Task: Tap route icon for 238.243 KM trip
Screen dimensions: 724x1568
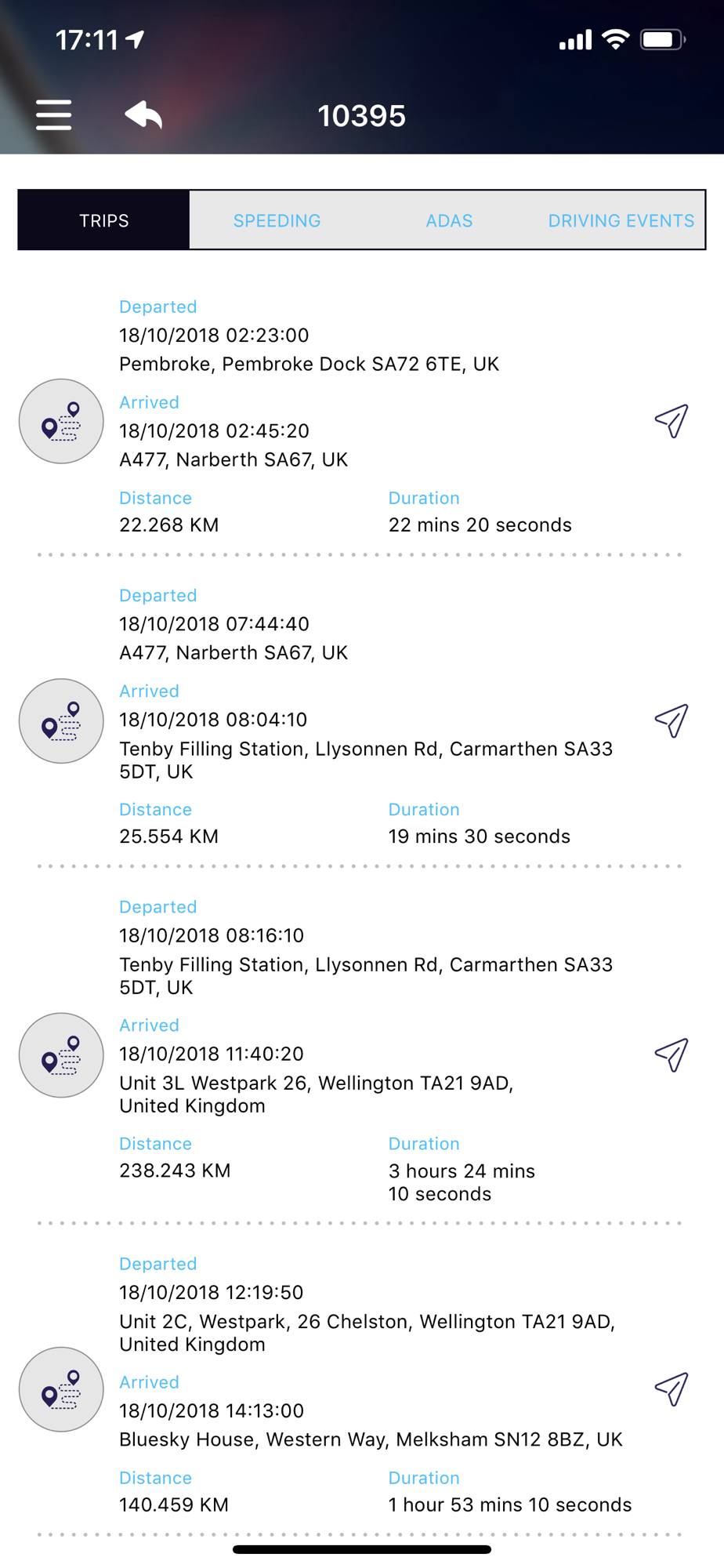Action: pos(61,1055)
